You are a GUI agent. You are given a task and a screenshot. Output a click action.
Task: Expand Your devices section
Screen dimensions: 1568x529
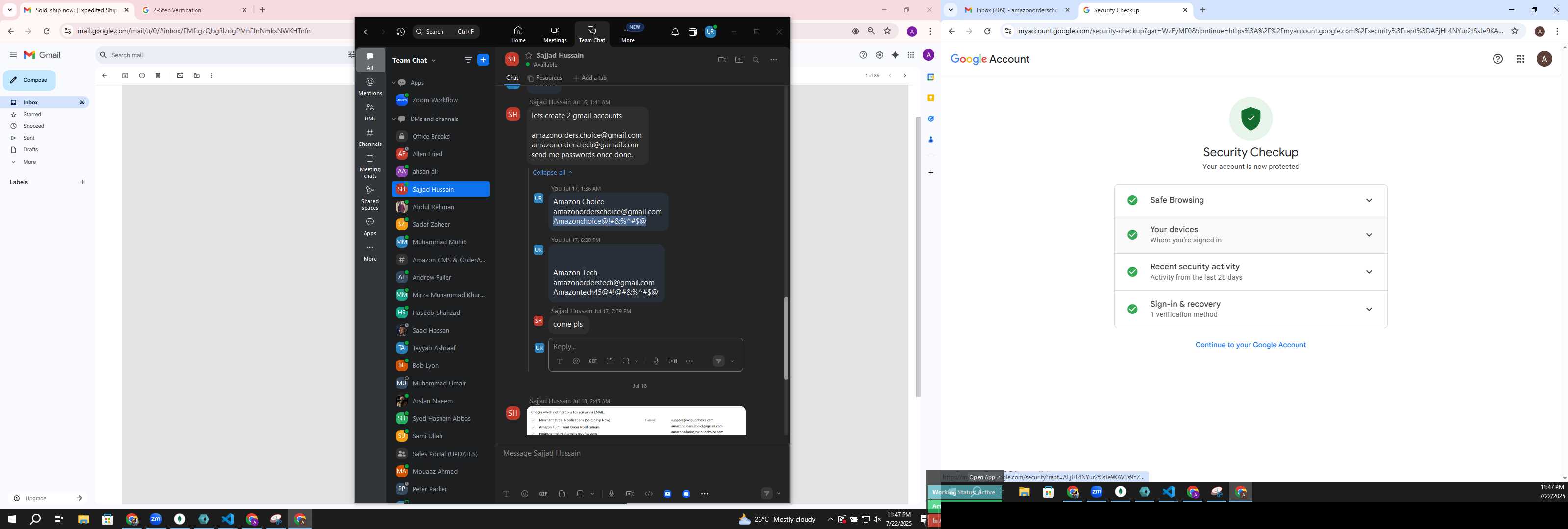pos(1369,235)
